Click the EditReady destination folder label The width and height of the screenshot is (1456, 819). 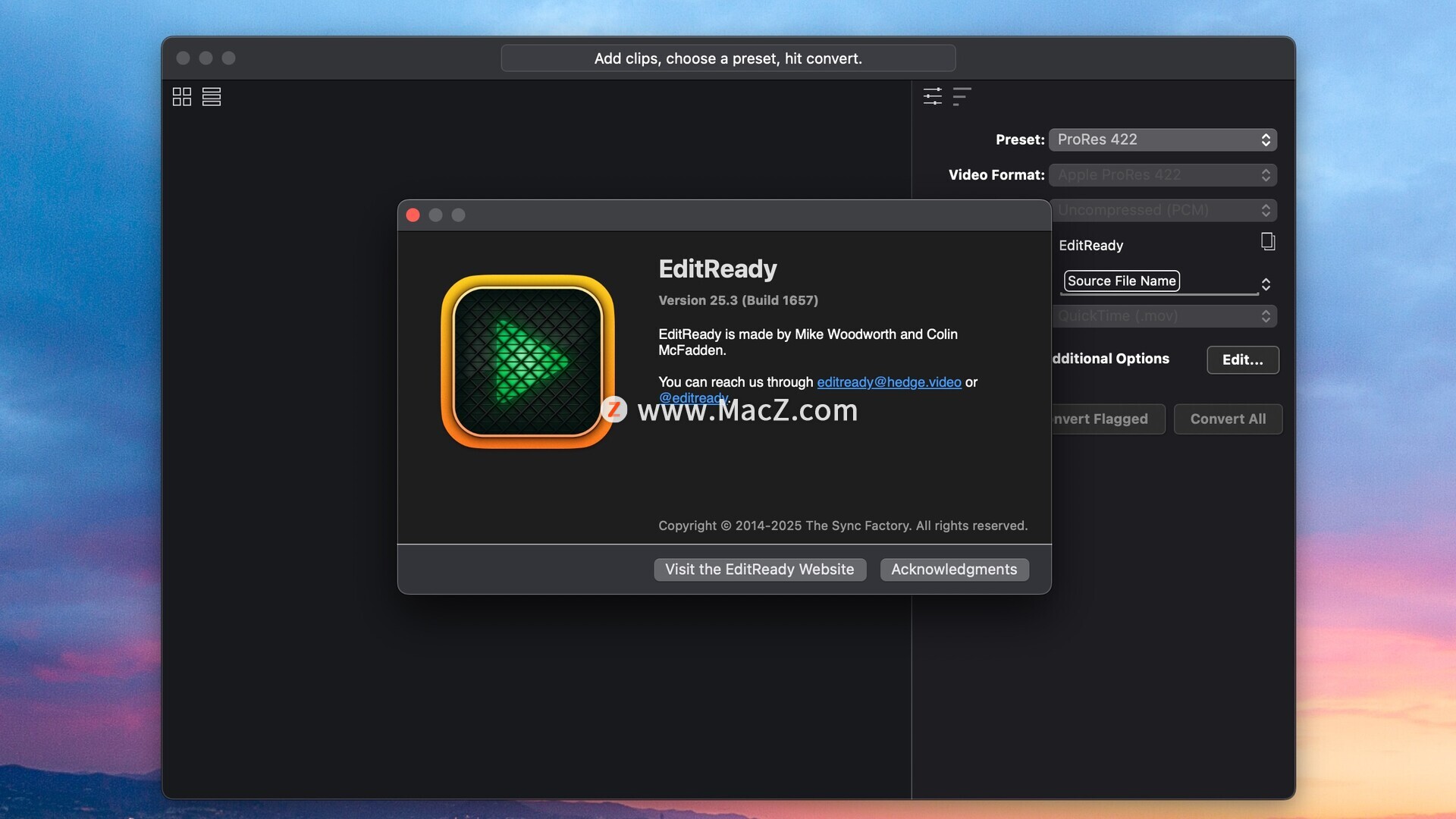(x=1090, y=246)
